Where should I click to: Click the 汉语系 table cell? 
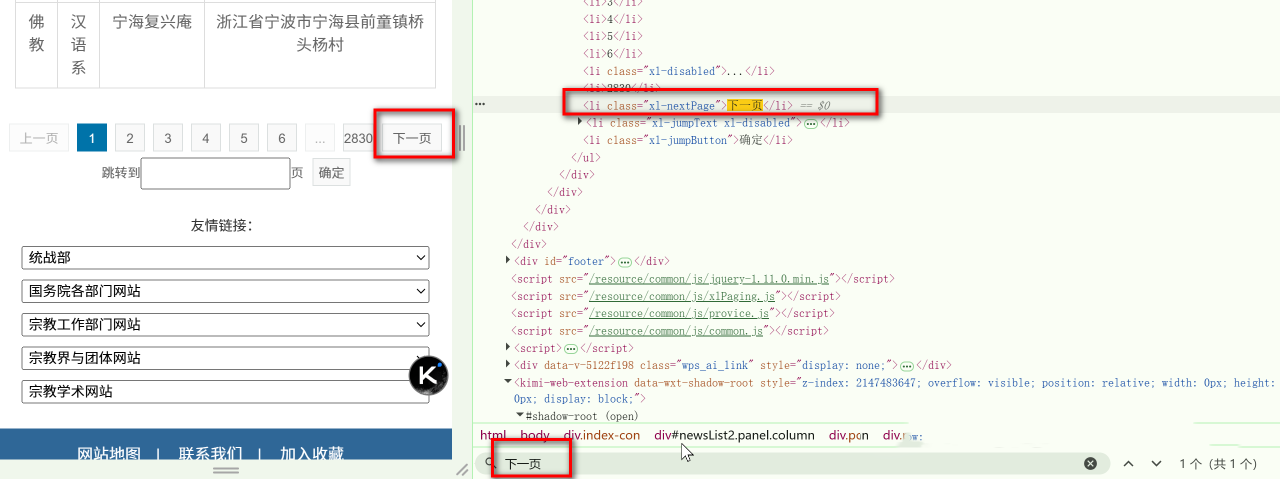(x=79, y=44)
